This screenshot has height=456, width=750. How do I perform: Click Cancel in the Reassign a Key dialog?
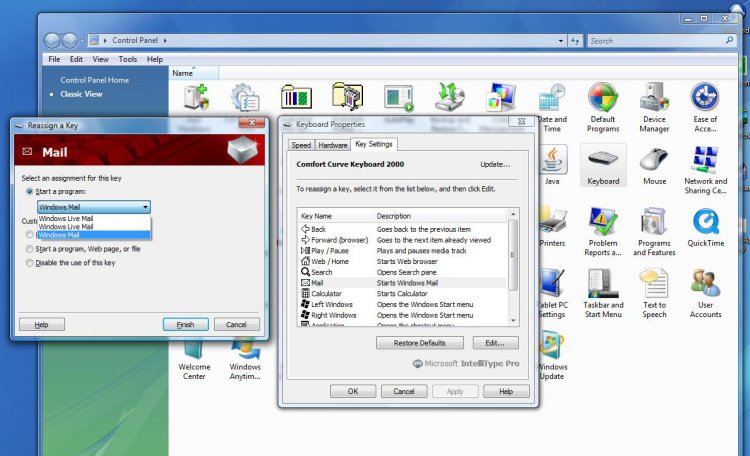(236, 324)
